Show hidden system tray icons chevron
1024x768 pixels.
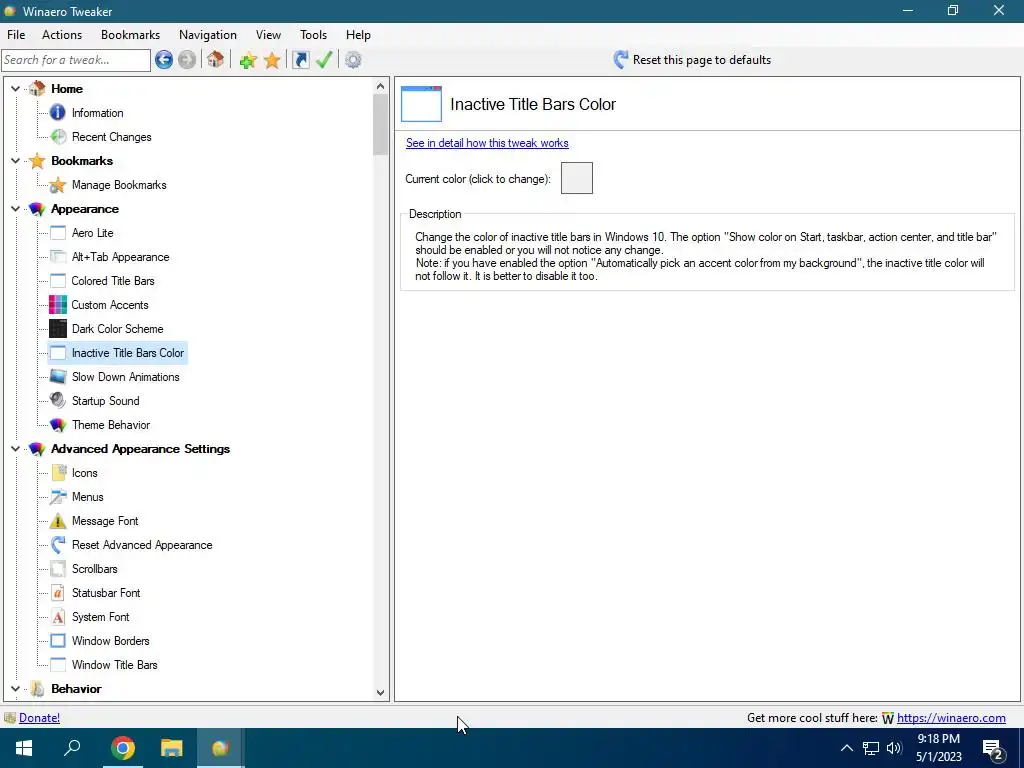pos(846,748)
